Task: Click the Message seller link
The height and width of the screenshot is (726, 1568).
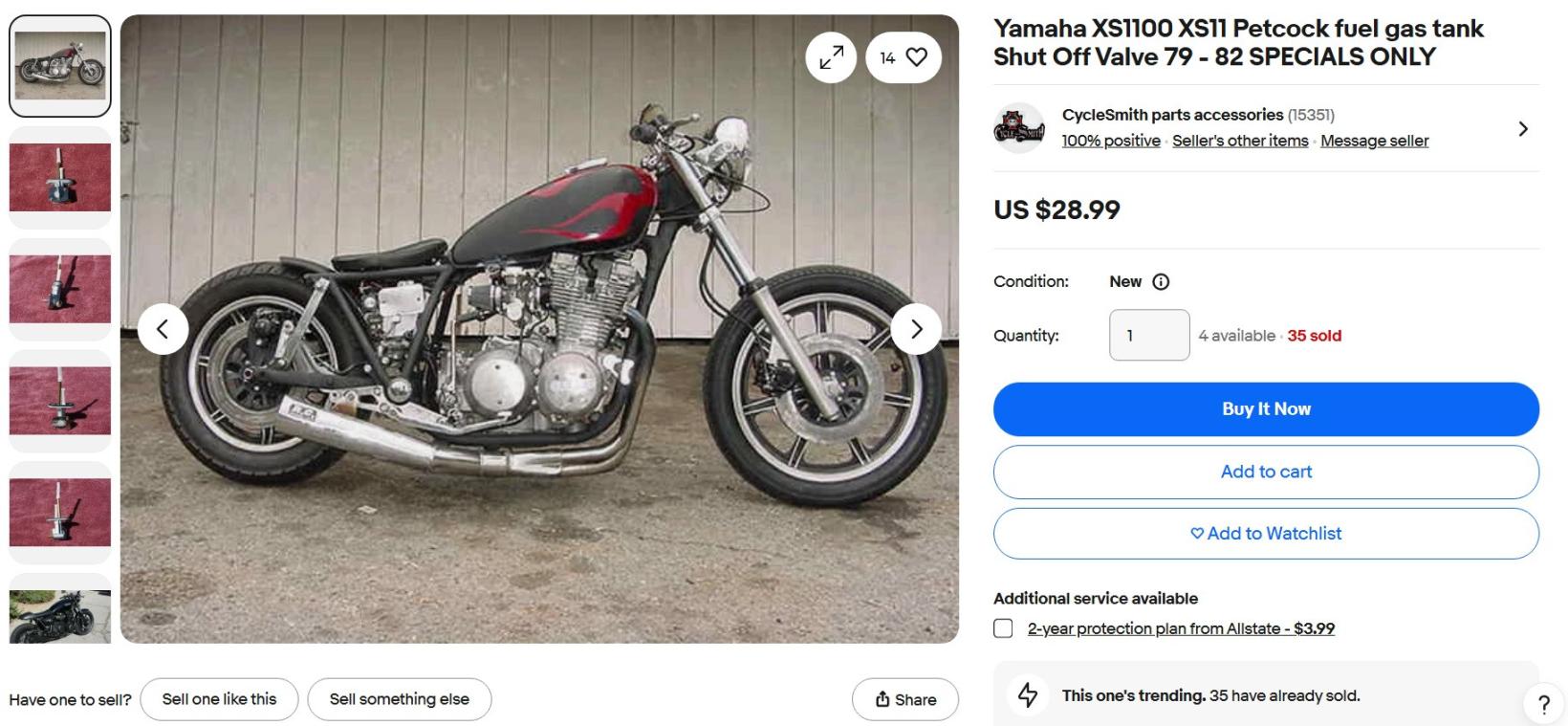Action: tap(1374, 141)
